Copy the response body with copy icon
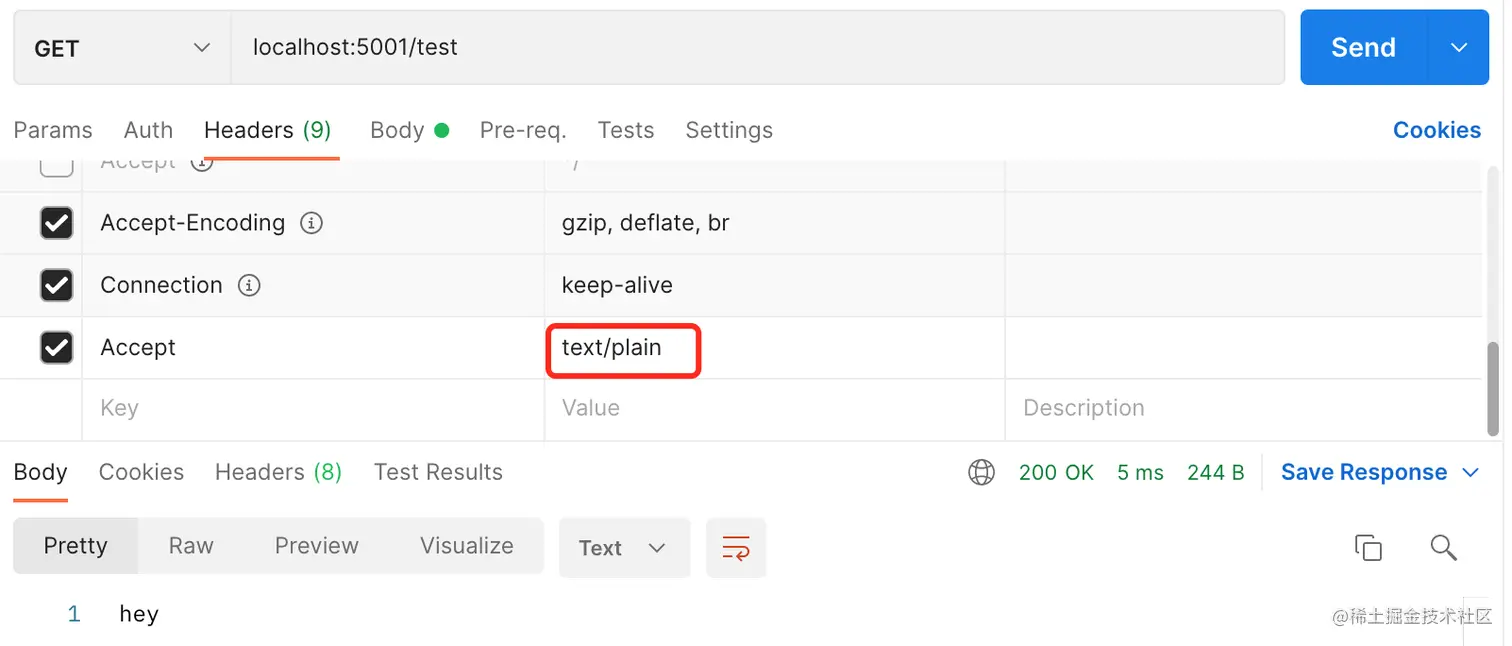The image size is (1512, 646). point(1368,548)
